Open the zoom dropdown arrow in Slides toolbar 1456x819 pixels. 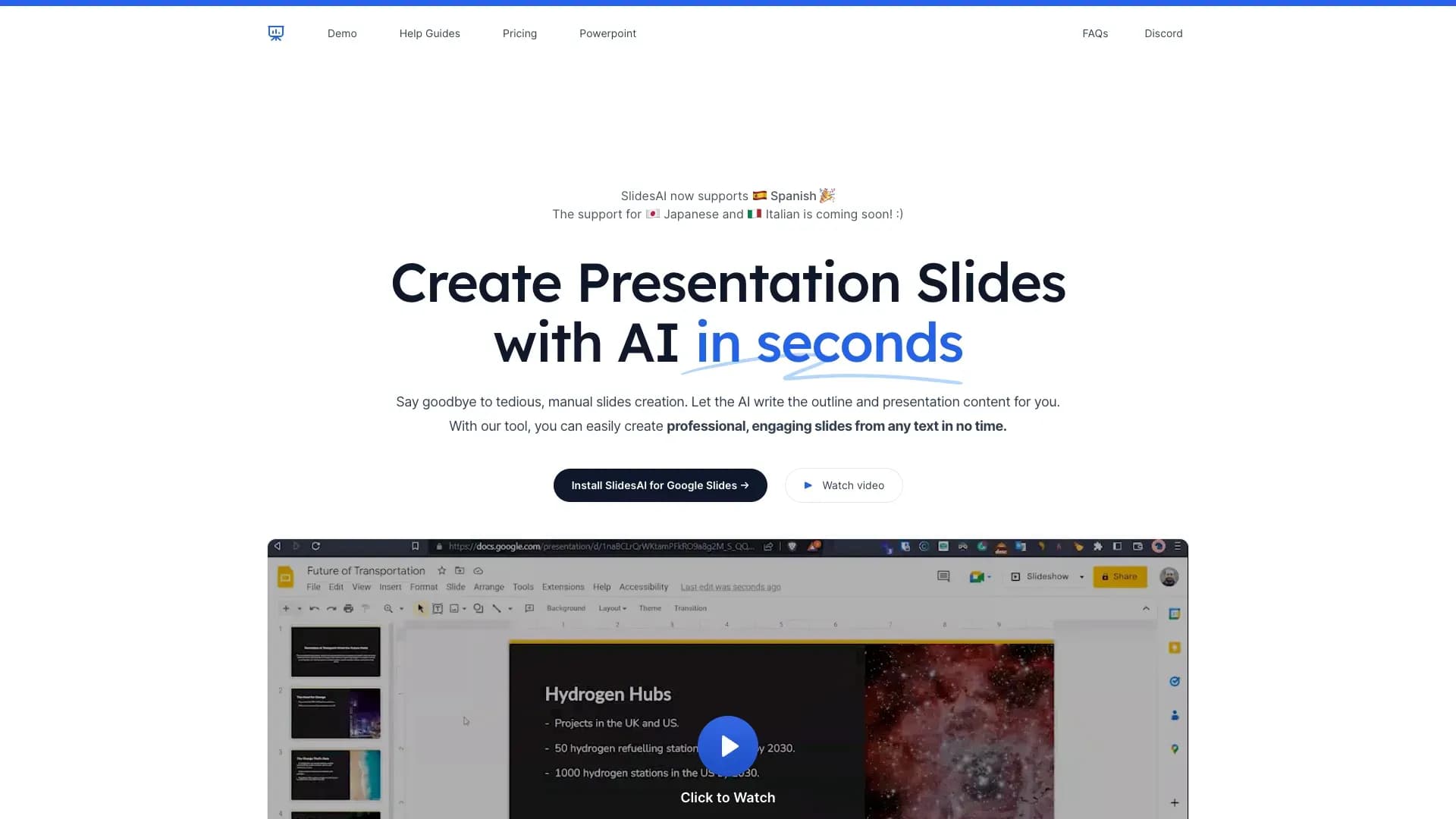tap(402, 609)
